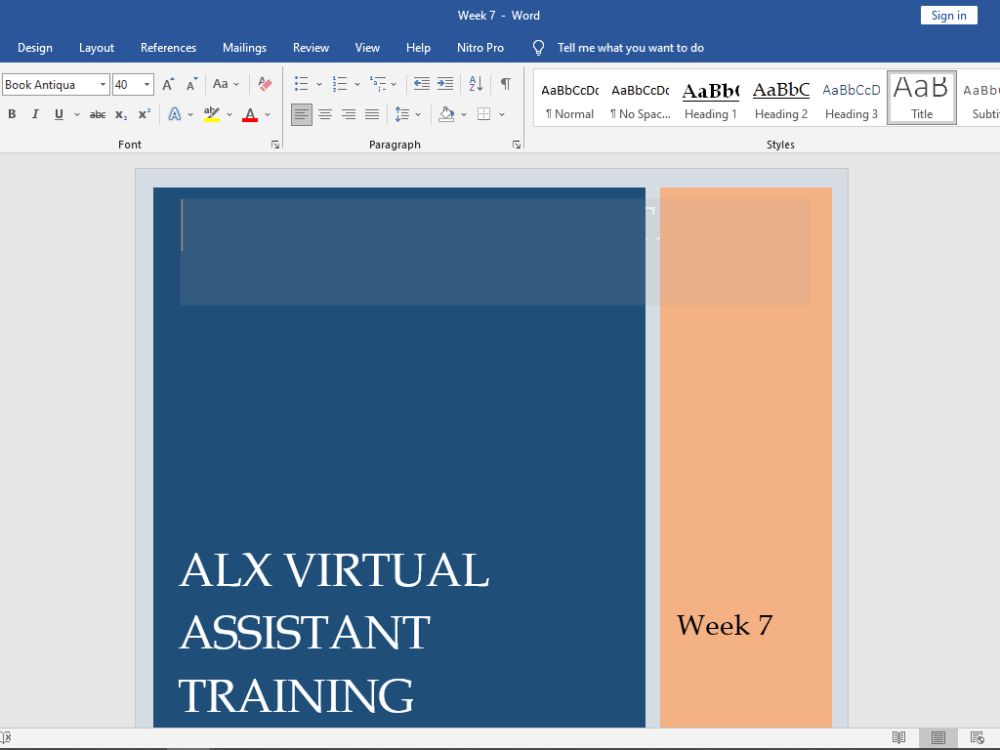Open proofing spell-check status icon
Image resolution: width=1000 pixels, height=750 pixels.
coord(6,738)
